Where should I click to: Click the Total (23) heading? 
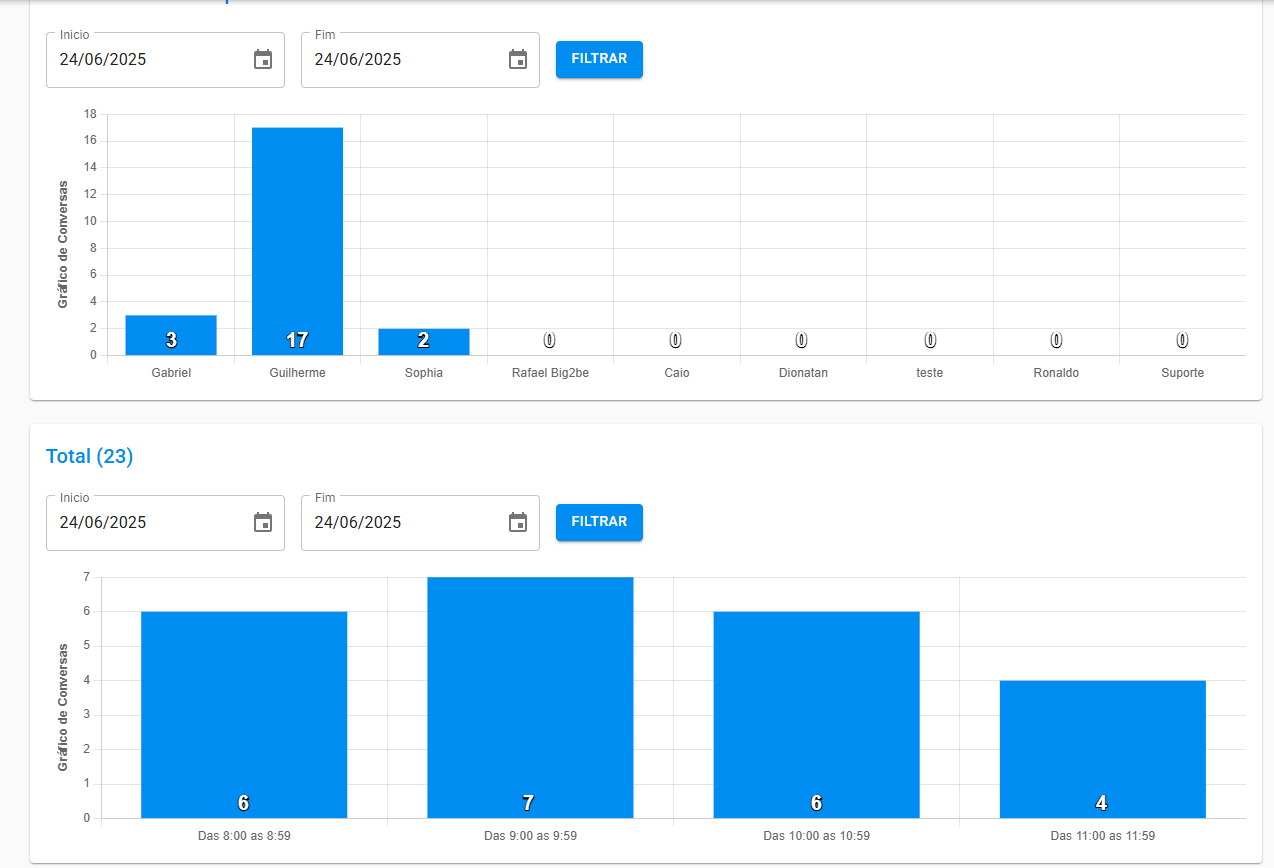coord(90,457)
